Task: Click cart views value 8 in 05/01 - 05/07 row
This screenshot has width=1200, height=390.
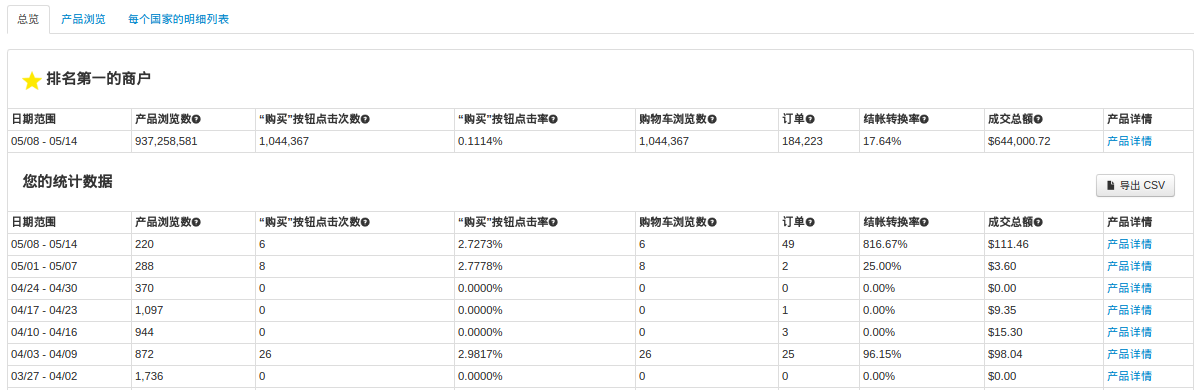Action: tap(642, 266)
